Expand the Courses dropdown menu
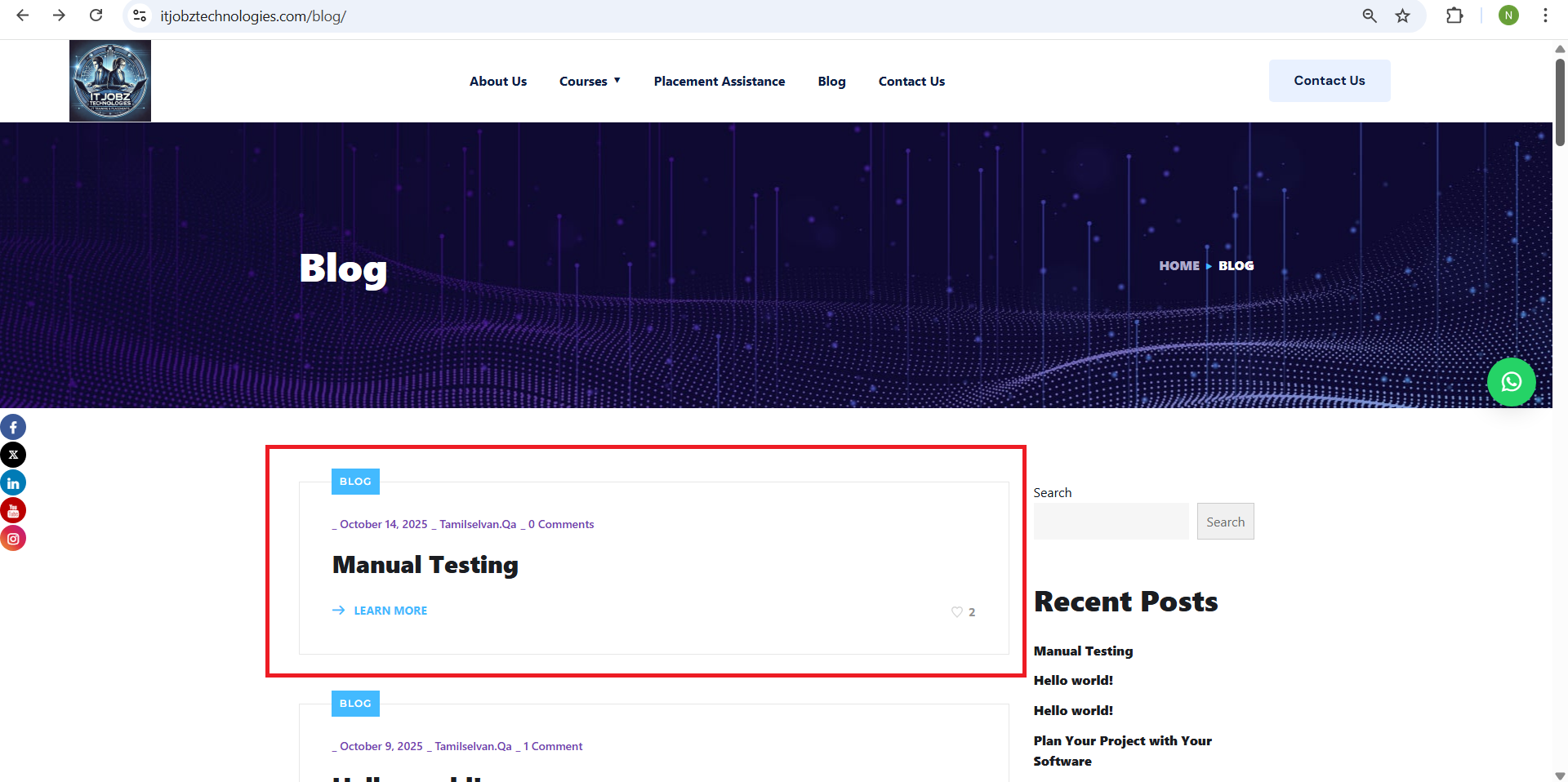The image size is (1568, 782). point(590,81)
